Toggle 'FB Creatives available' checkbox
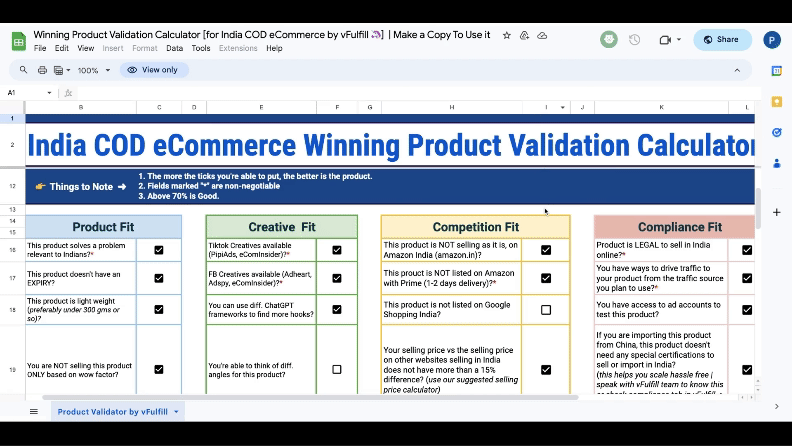The height and width of the screenshot is (446, 792). pyautogui.click(x=337, y=278)
